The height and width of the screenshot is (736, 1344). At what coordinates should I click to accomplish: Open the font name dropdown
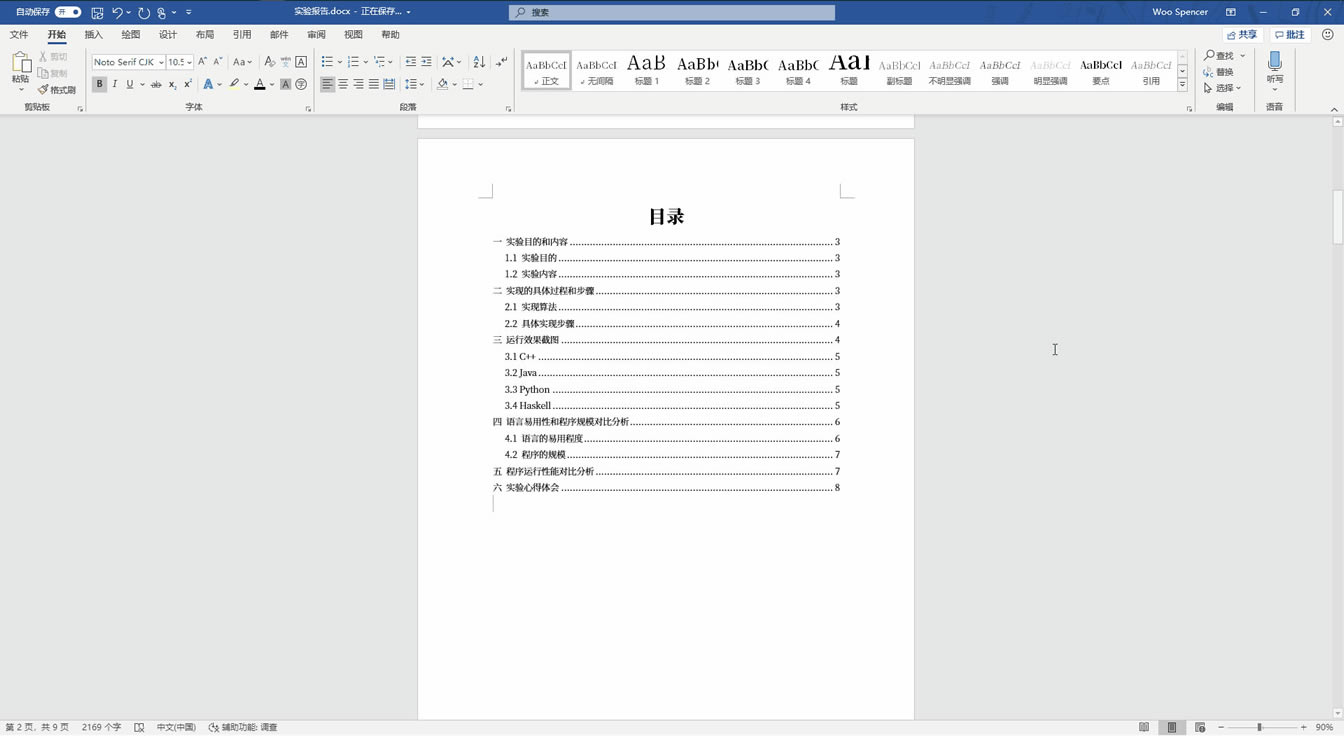point(160,62)
